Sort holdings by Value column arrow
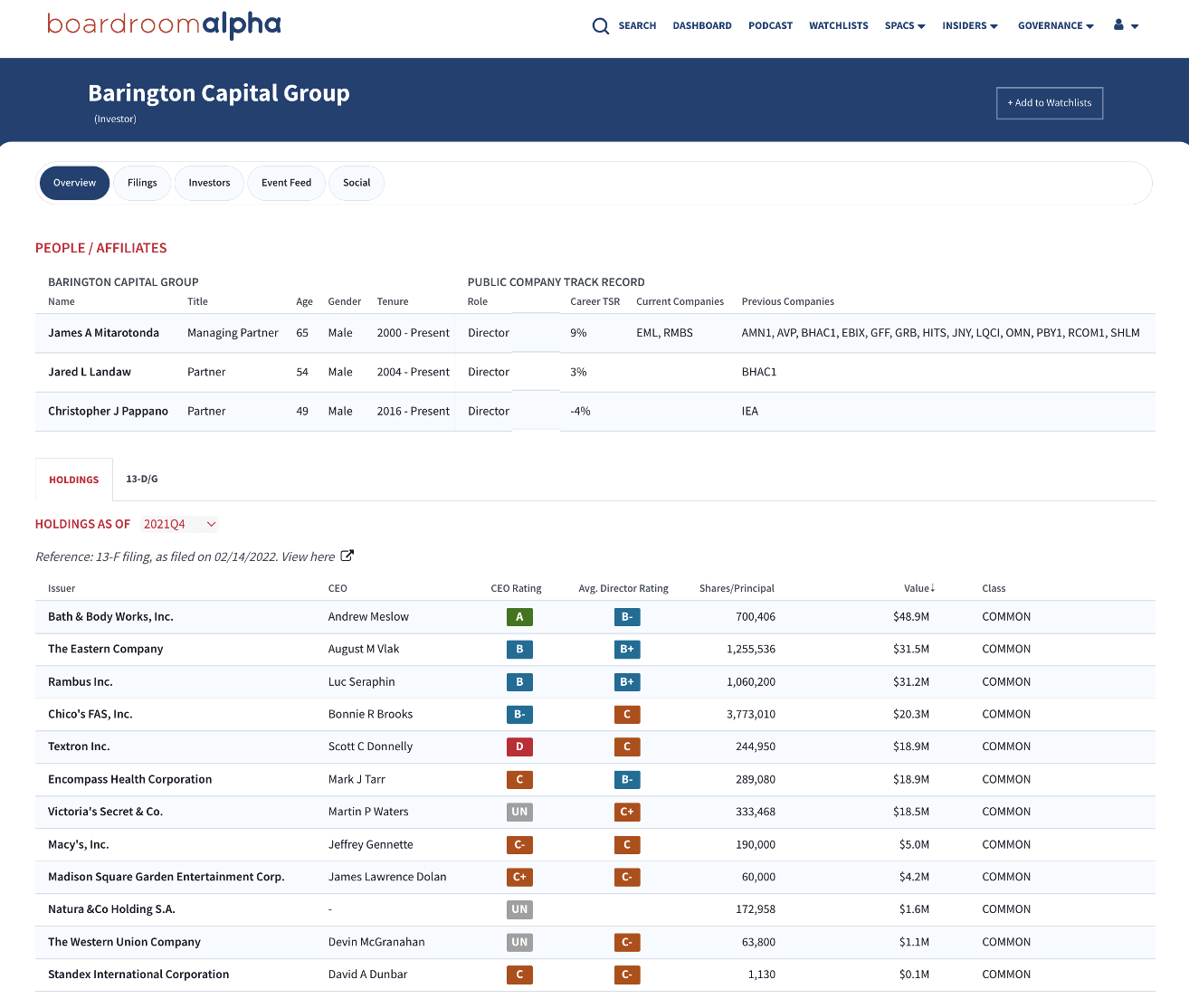The image size is (1189, 1008). pyautogui.click(x=932, y=588)
